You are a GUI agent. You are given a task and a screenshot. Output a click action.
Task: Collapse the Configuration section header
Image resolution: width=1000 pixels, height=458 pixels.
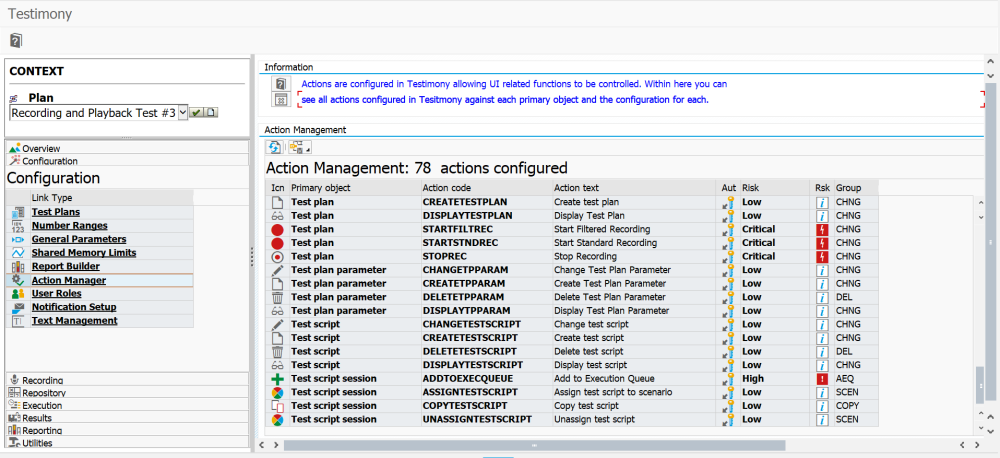point(128,161)
